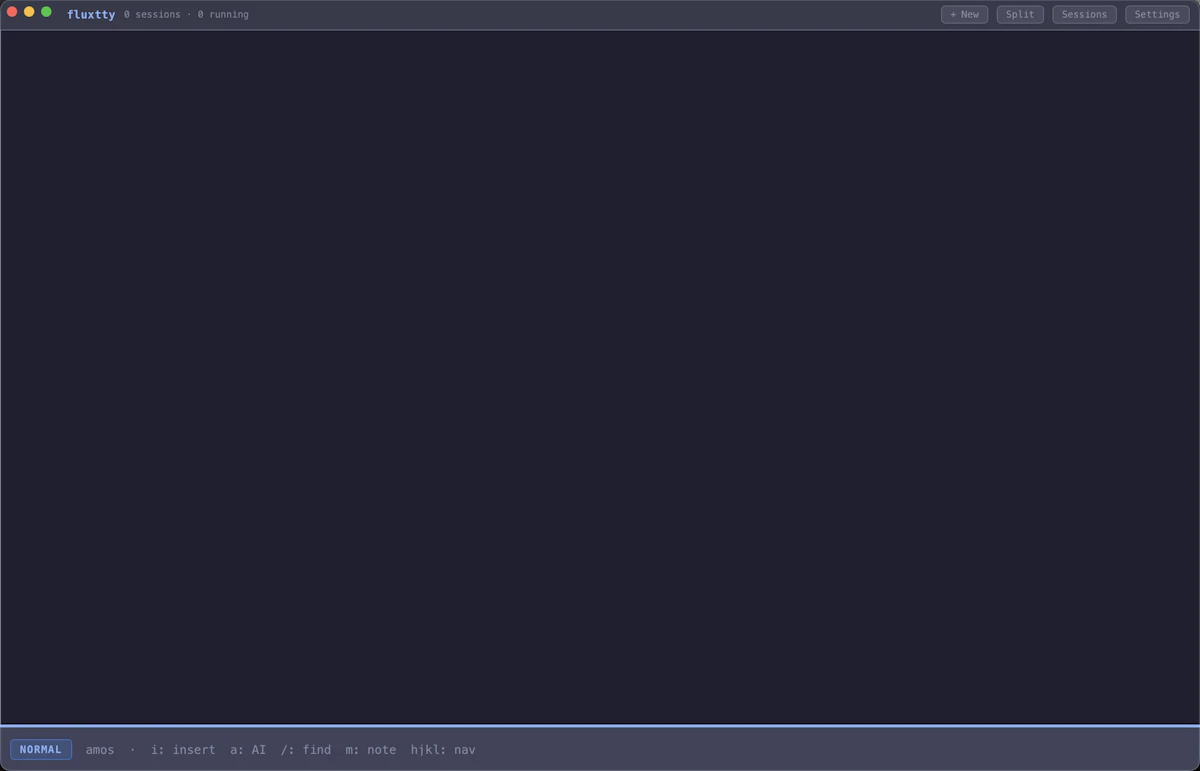The height and width of the screenshot is (771, 1200).
Task: Click inside the empty terminal area
Action: tap(600, 377)
